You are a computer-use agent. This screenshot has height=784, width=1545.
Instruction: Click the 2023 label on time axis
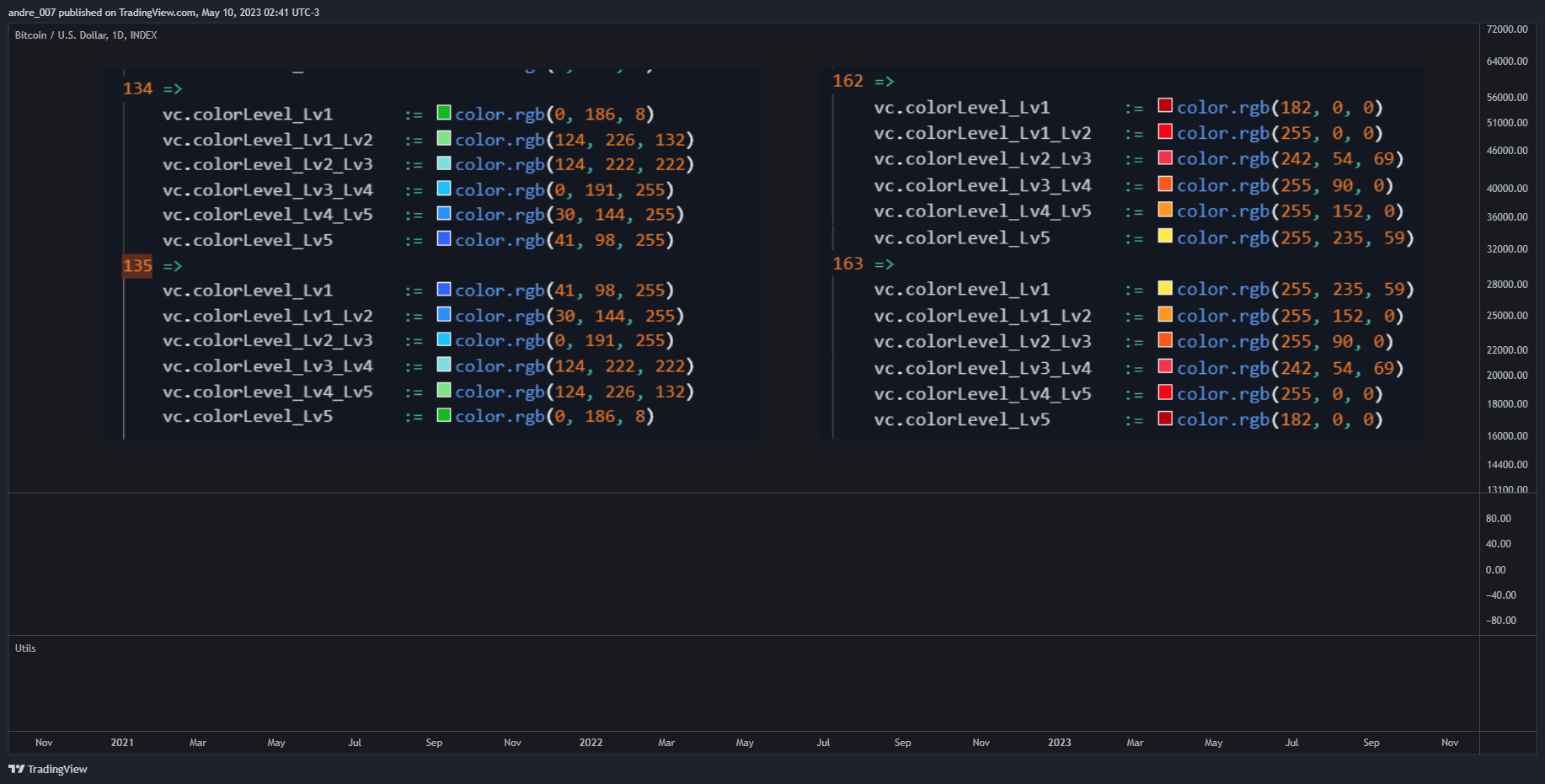(1059, 743)
